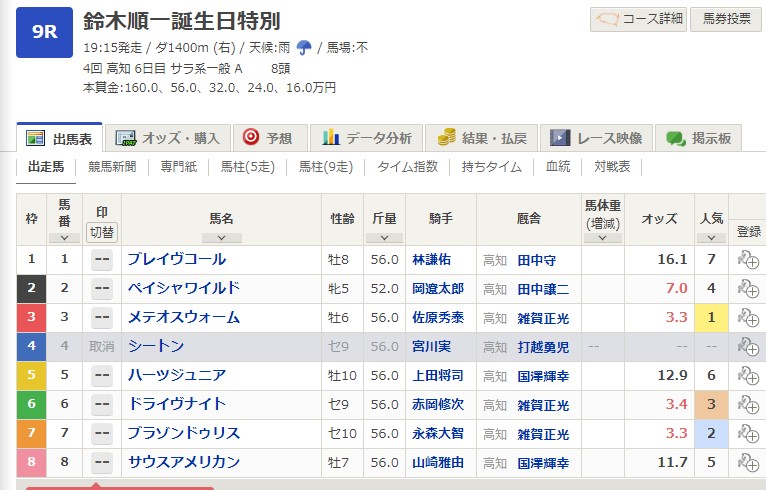Open the データ分析 tab
Screen dimensions: 766x490
(x=366, y=138)
